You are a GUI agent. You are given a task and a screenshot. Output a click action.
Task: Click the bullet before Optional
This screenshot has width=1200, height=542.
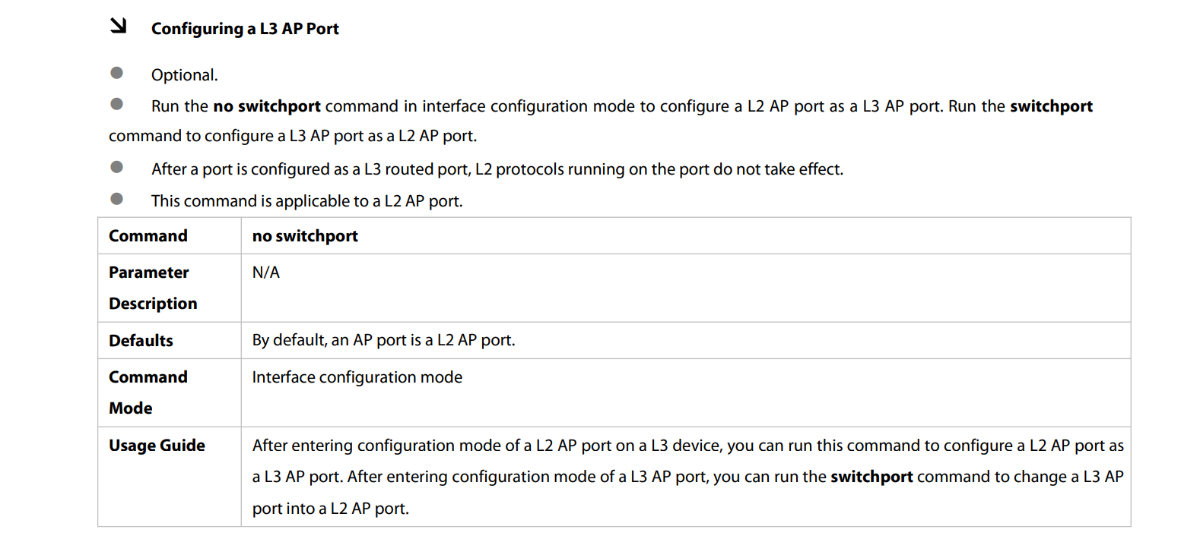(x=117, y=73)
